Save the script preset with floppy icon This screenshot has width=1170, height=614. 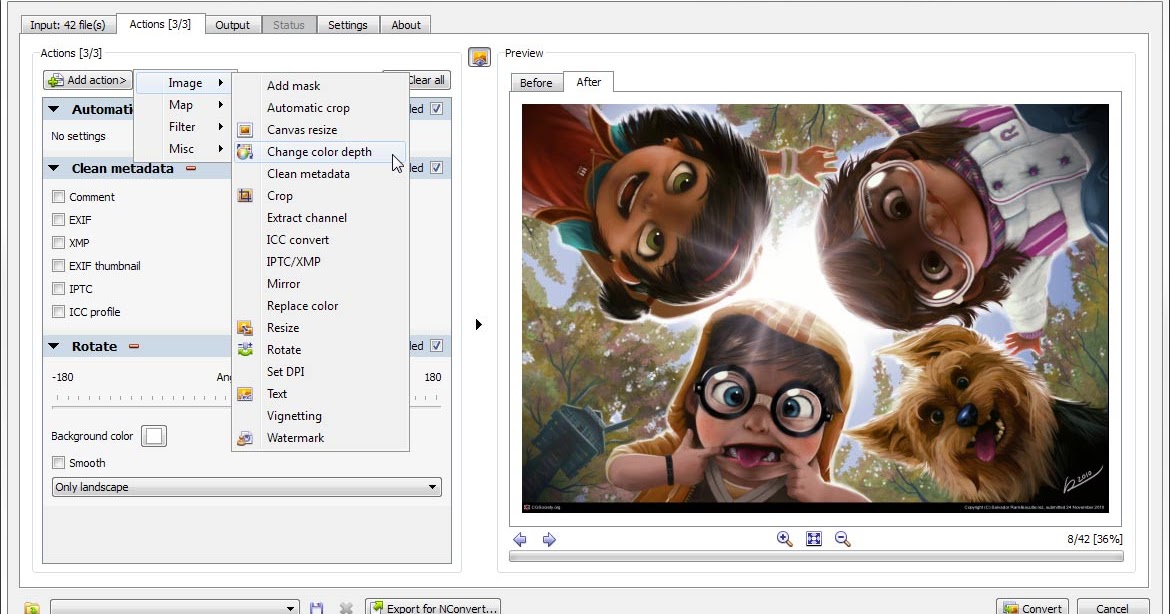tap(316, 608)
